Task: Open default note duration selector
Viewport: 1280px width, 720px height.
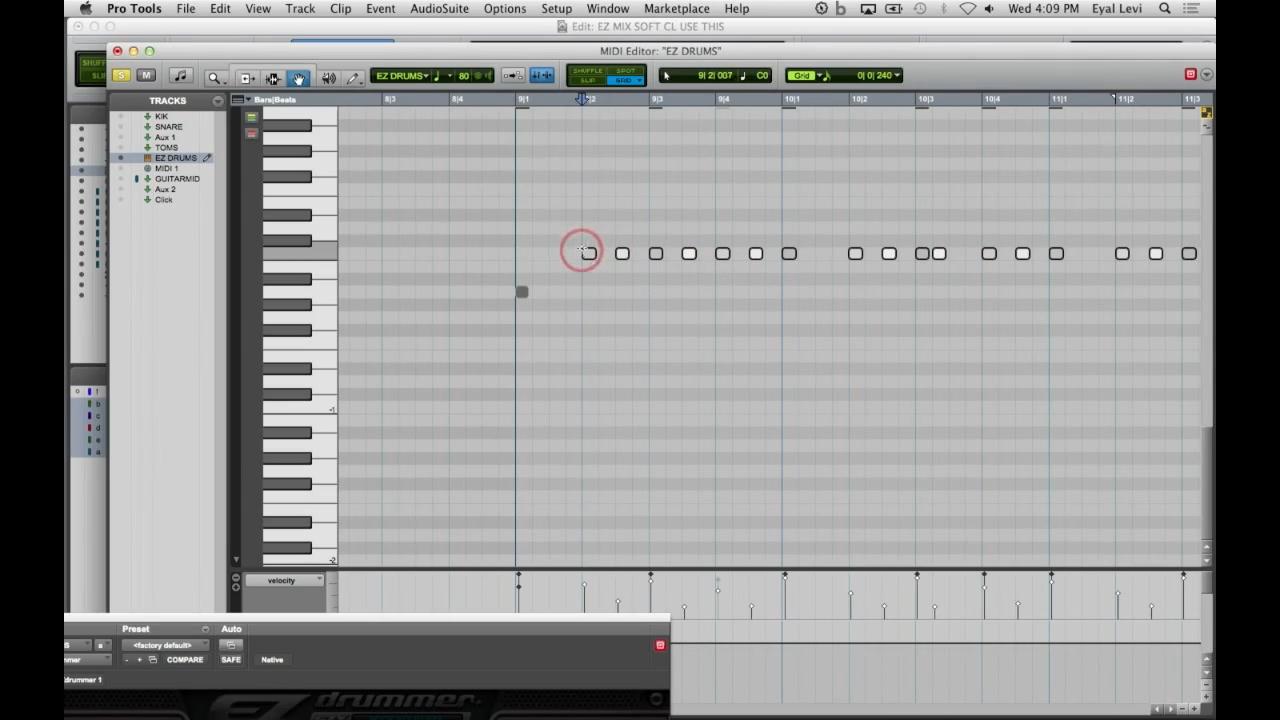Action: (x=441, y=76)
